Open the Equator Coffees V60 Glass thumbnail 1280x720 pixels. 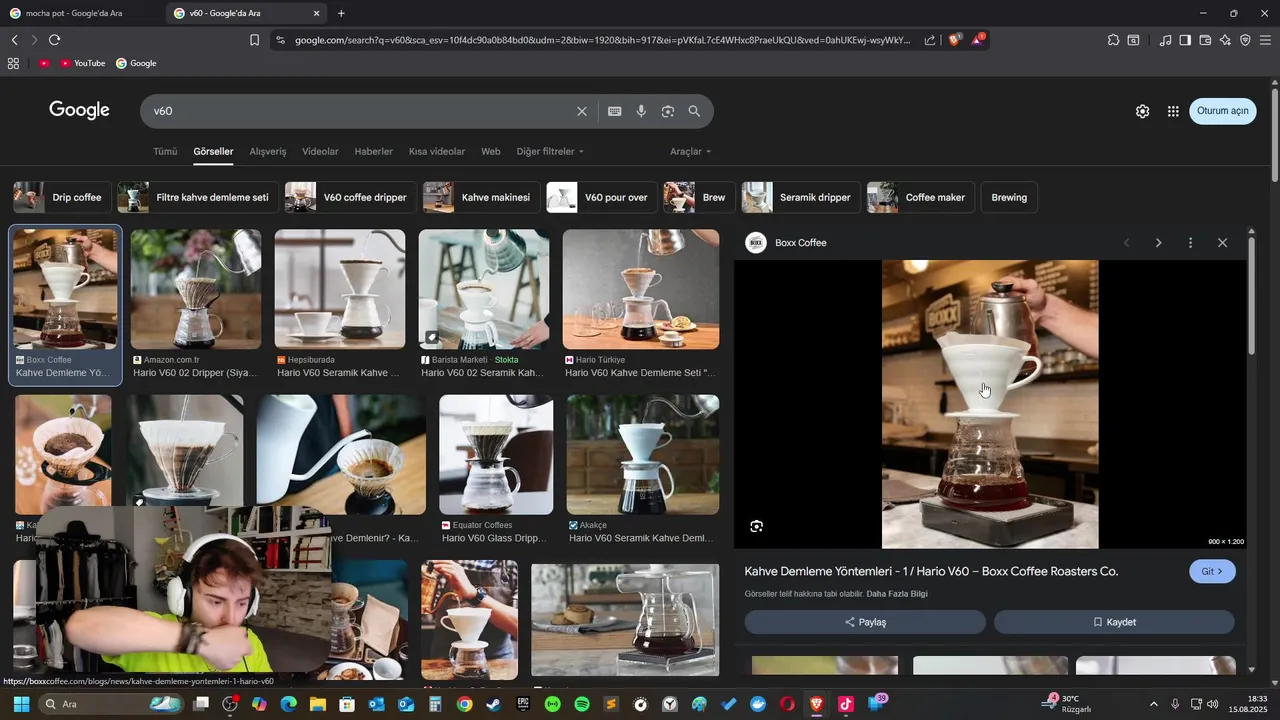[x=496, y=454]
